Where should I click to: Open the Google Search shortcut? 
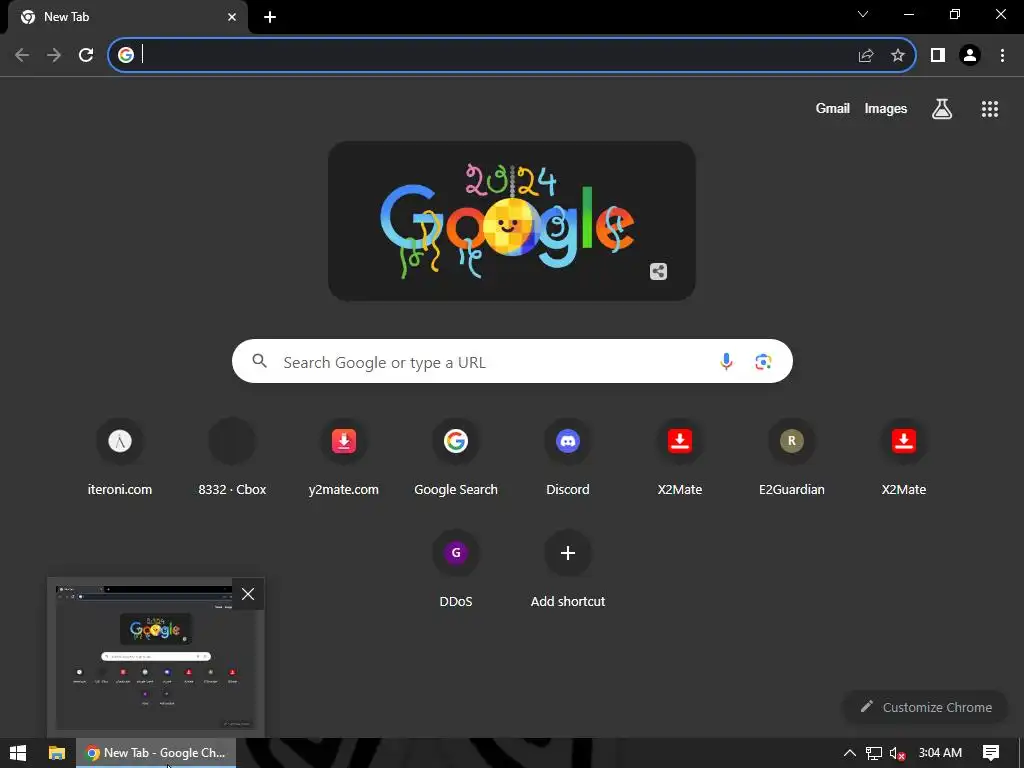point(456,457)
